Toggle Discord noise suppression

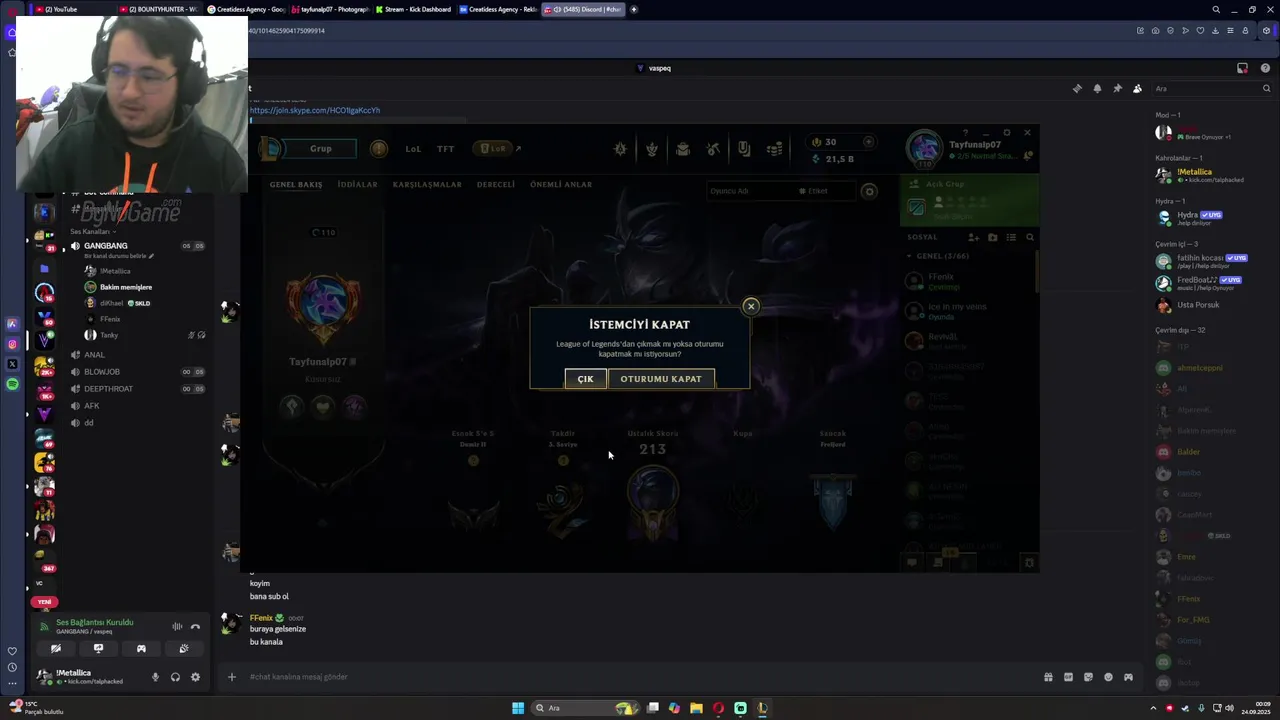(x=177, y=627)
